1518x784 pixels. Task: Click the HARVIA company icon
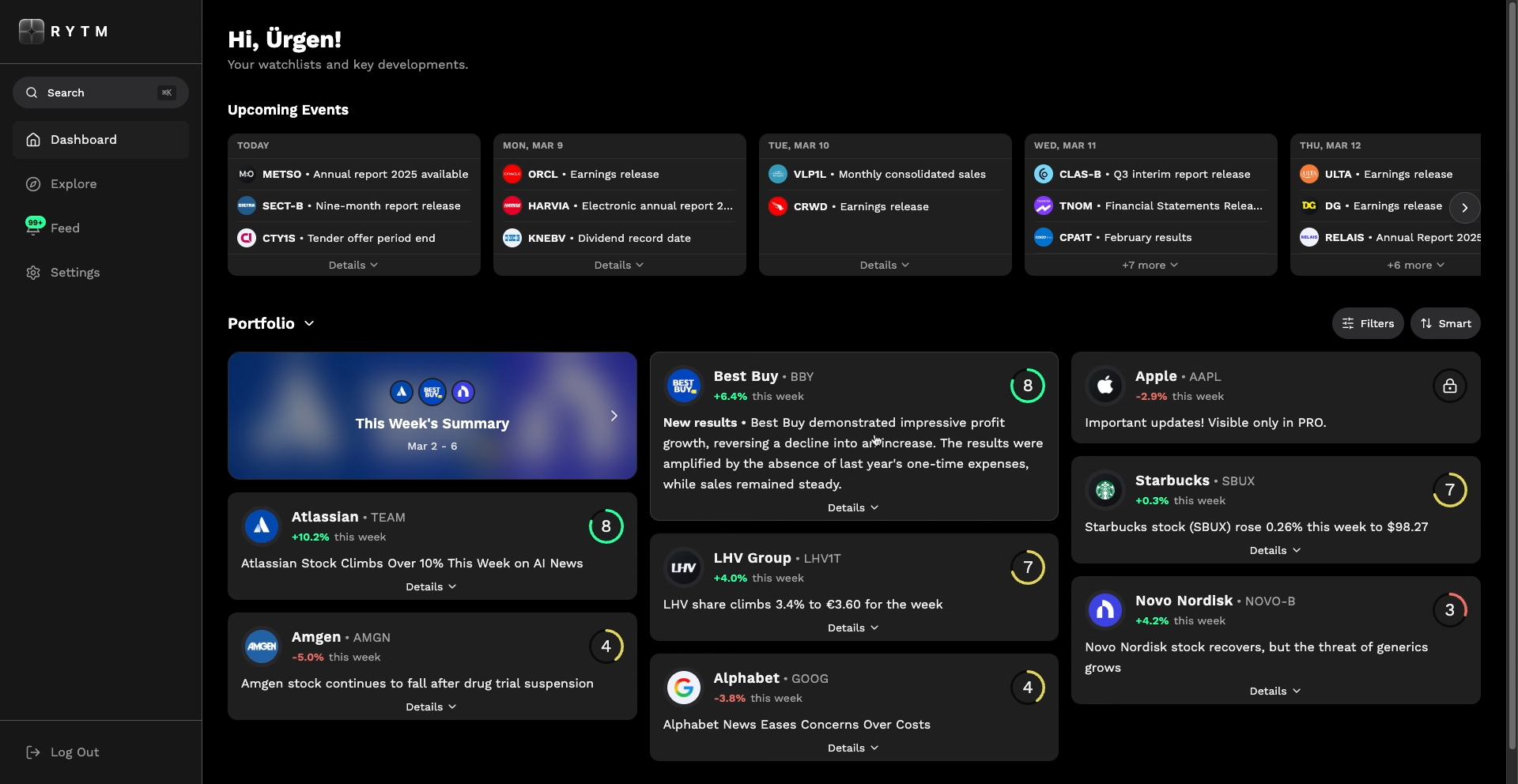pos(512,205)
